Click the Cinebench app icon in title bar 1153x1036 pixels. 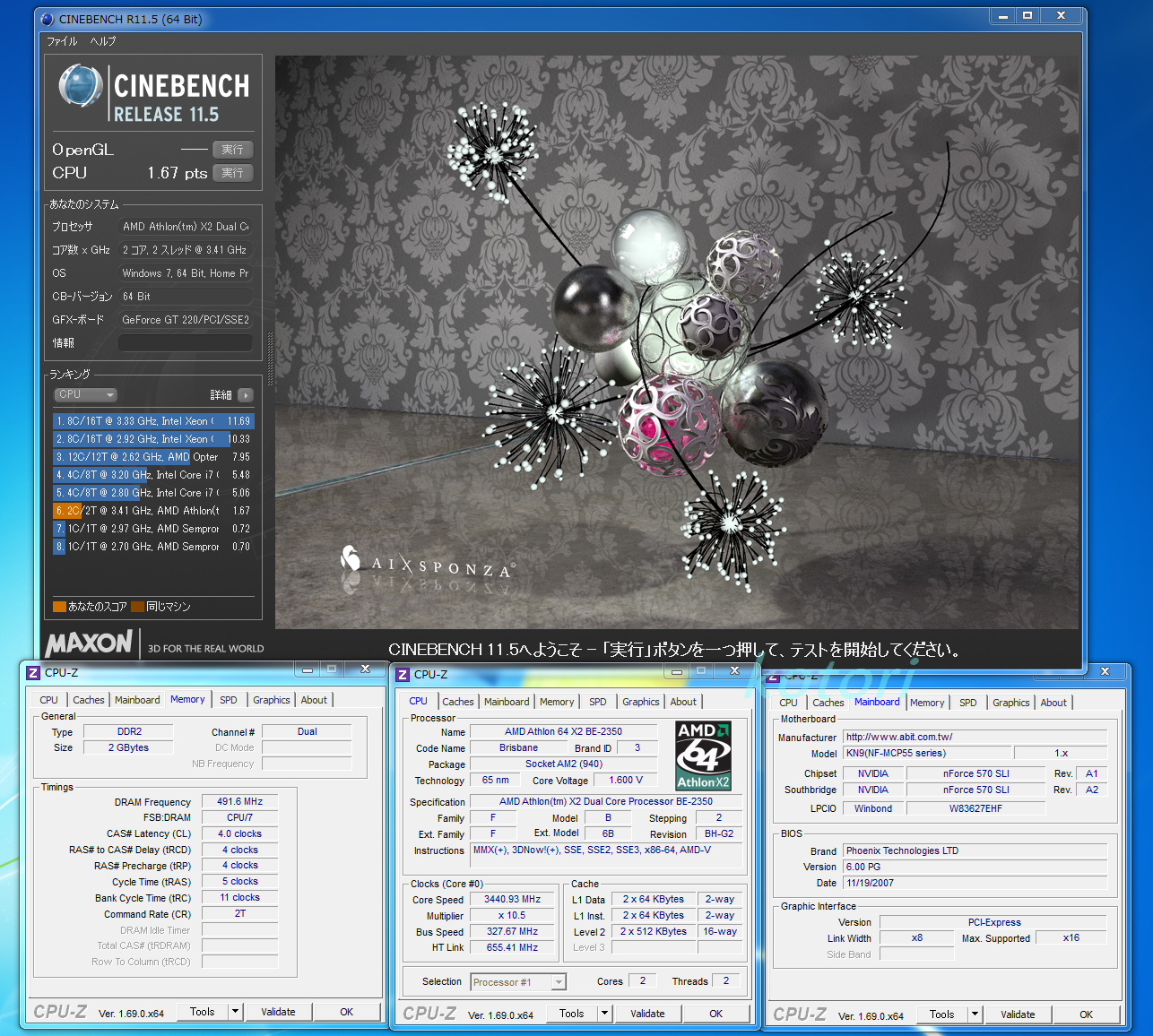[x=48, y=19]
